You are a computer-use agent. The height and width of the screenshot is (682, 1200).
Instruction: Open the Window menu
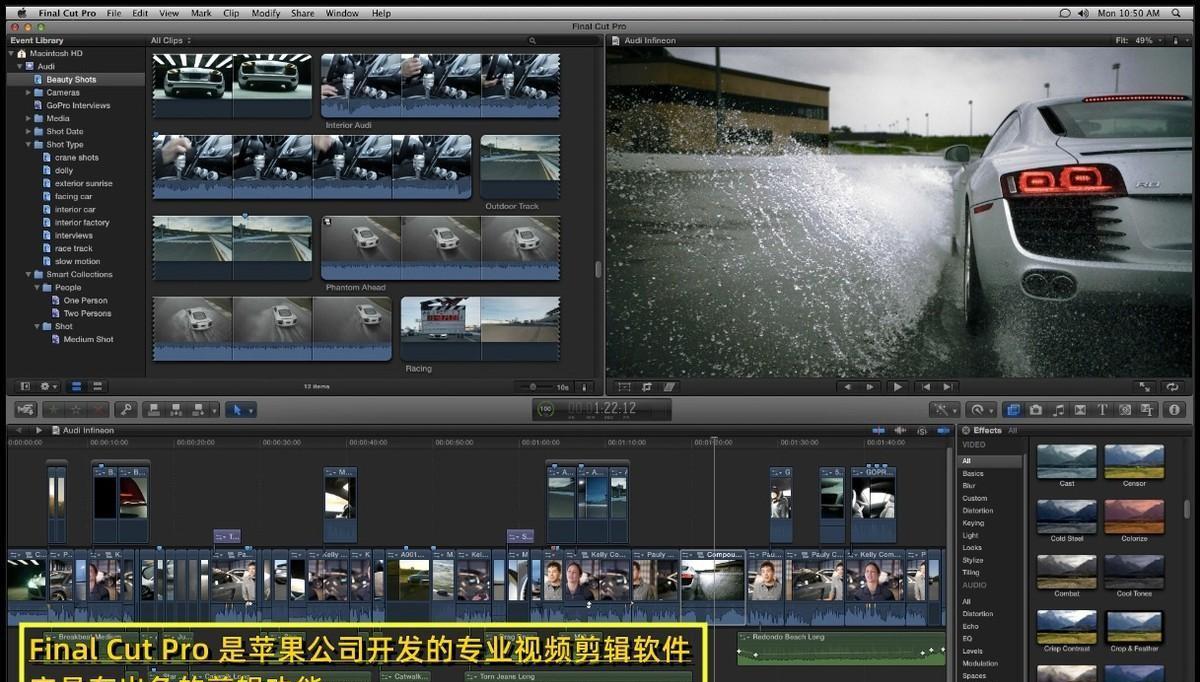click(x=342, y=13)
